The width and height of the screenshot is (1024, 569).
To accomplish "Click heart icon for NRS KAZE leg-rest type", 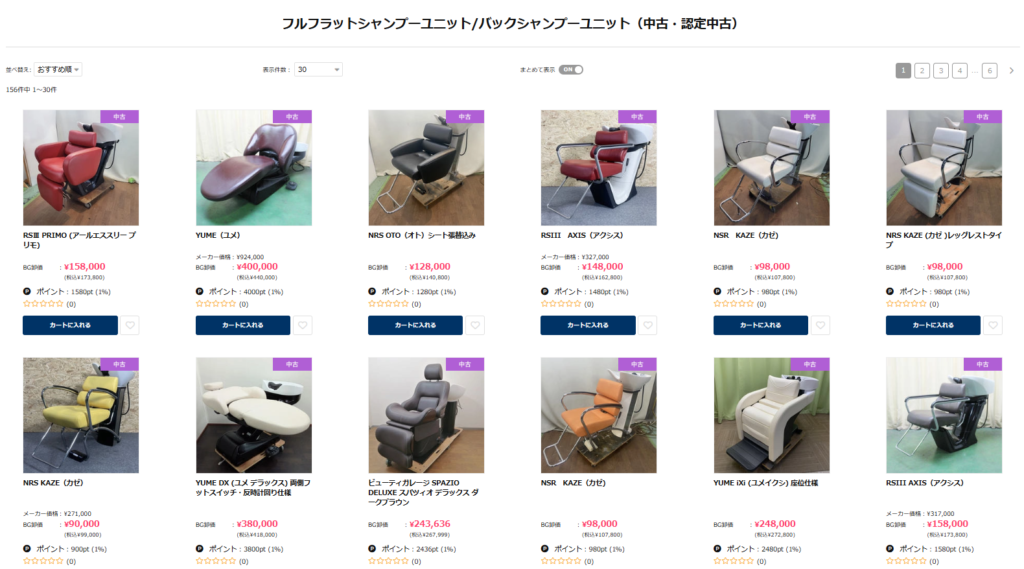I will point(993,325).
